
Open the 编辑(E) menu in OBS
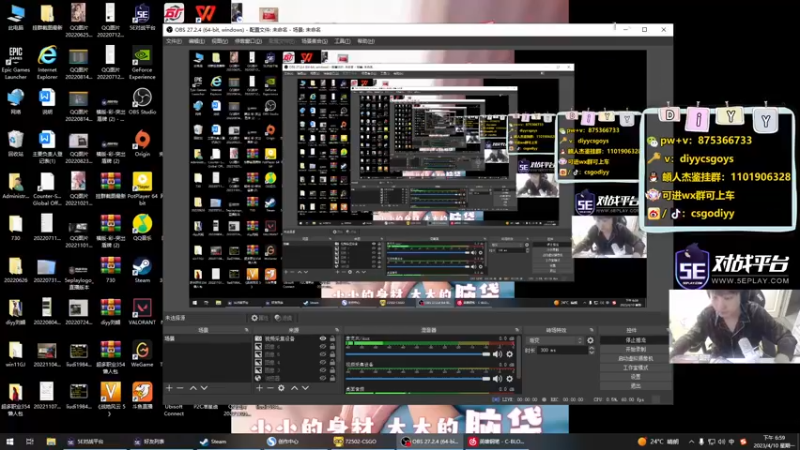196,41
